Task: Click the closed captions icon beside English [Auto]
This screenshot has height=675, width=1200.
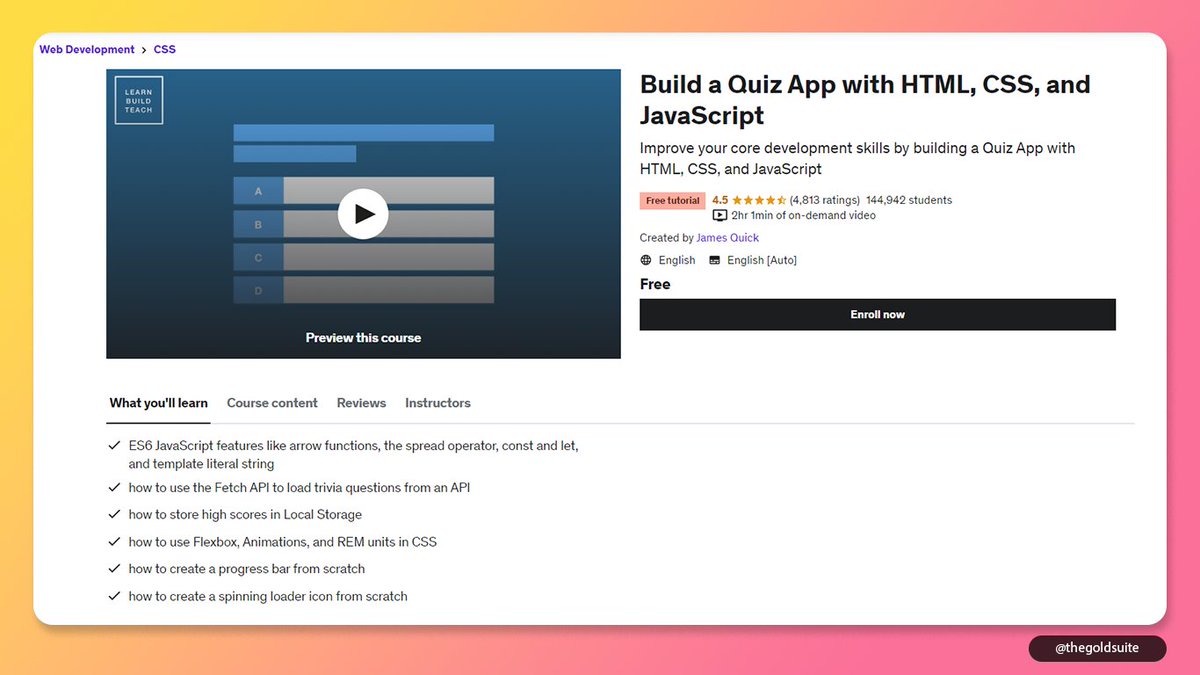Action: [714, 259]
